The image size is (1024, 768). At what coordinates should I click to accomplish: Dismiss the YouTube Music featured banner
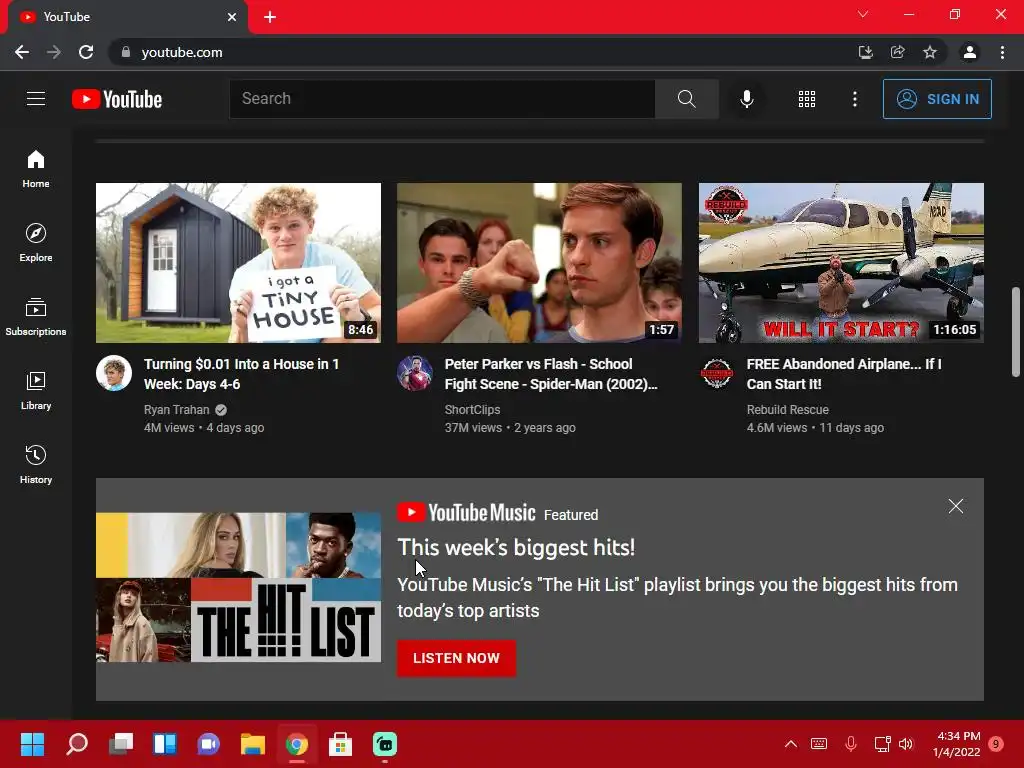click(955, 506)
